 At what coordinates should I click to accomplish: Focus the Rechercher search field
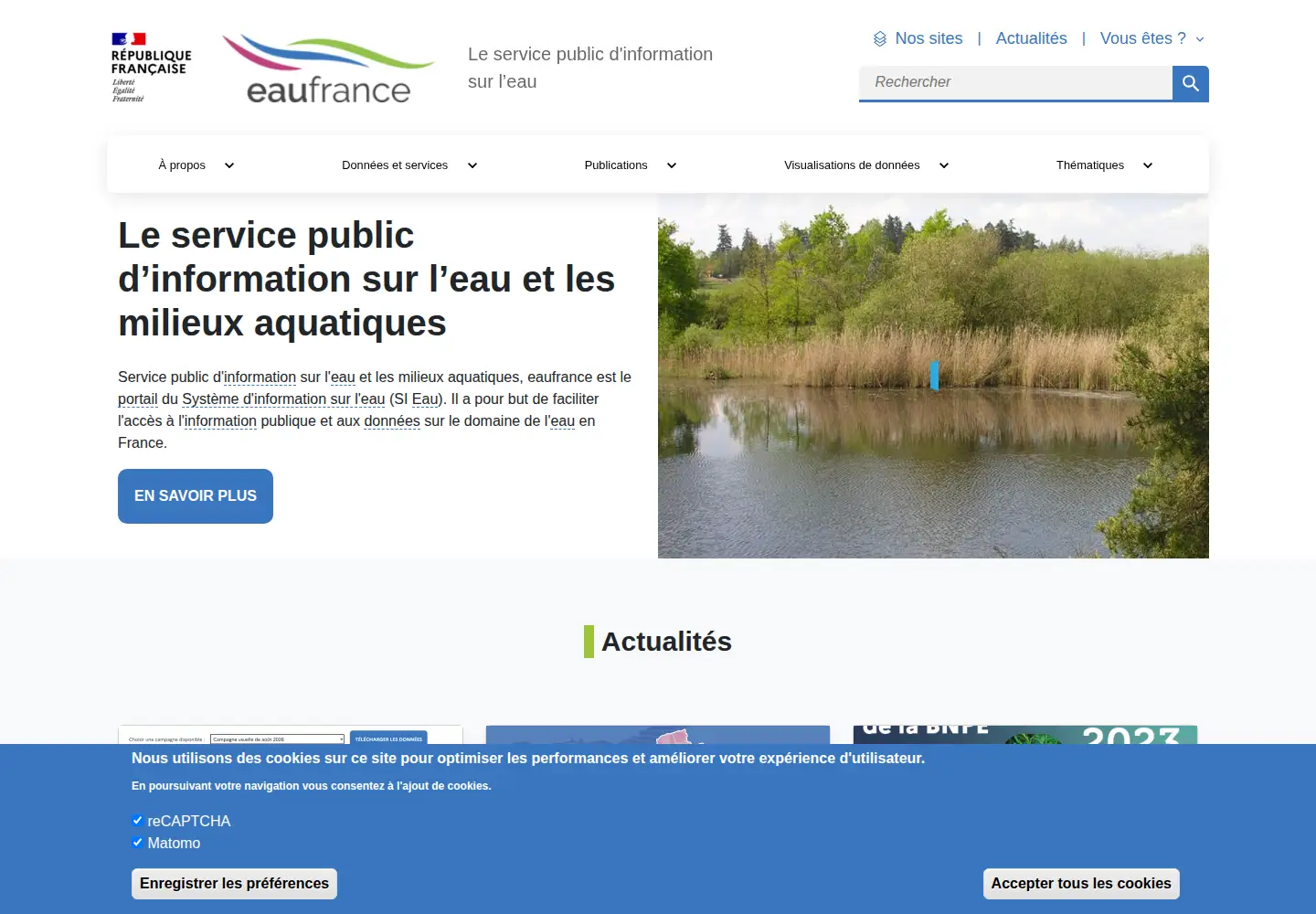1015,82
